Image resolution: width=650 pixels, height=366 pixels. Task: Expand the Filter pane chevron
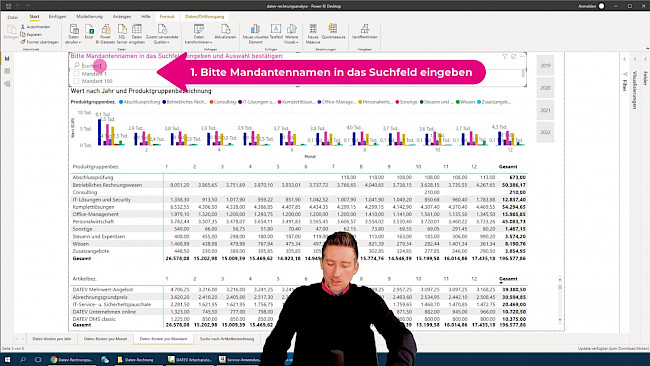[x=625, y=59]
